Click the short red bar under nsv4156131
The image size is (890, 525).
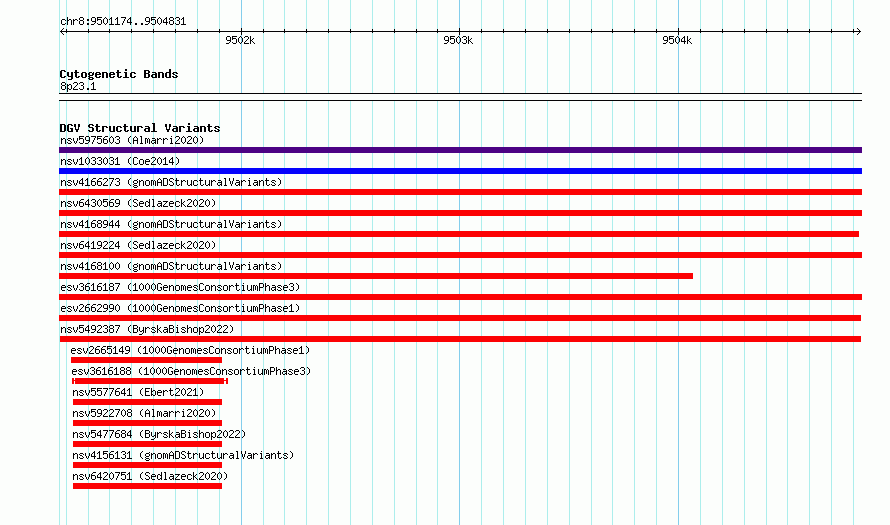click(148, 465)
